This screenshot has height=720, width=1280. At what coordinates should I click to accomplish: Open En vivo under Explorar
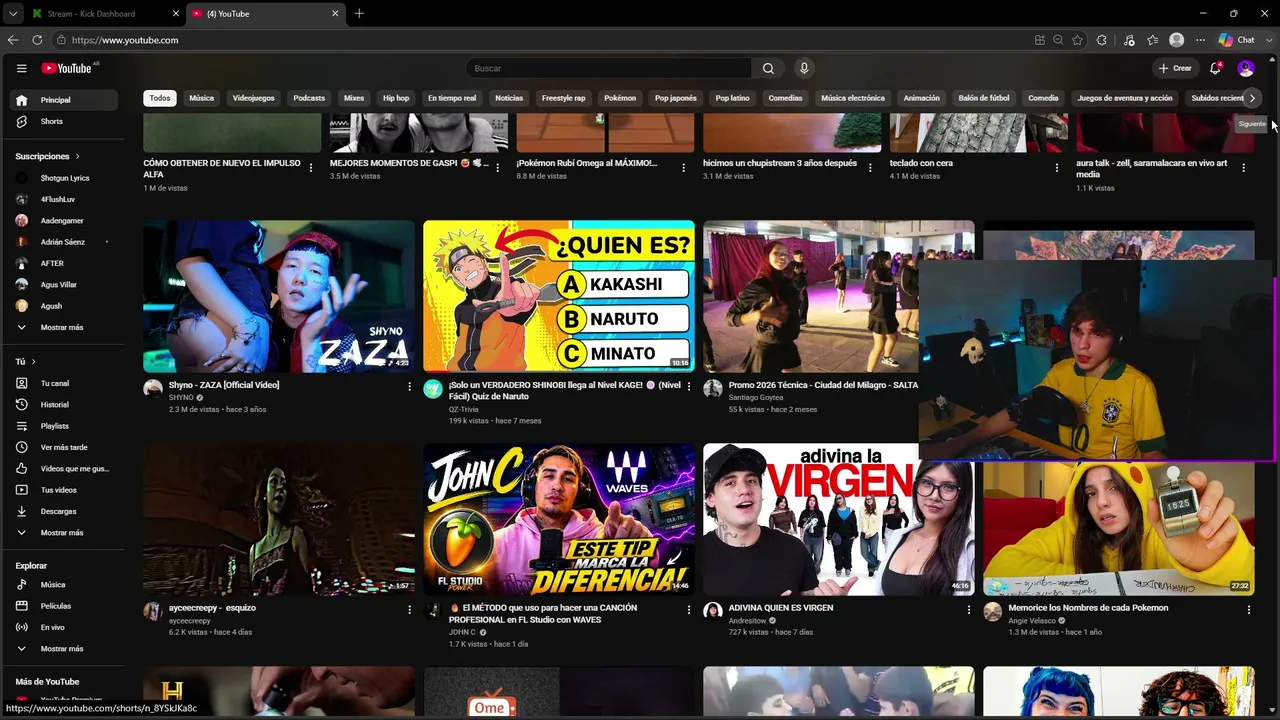click(x=64, y=627)
